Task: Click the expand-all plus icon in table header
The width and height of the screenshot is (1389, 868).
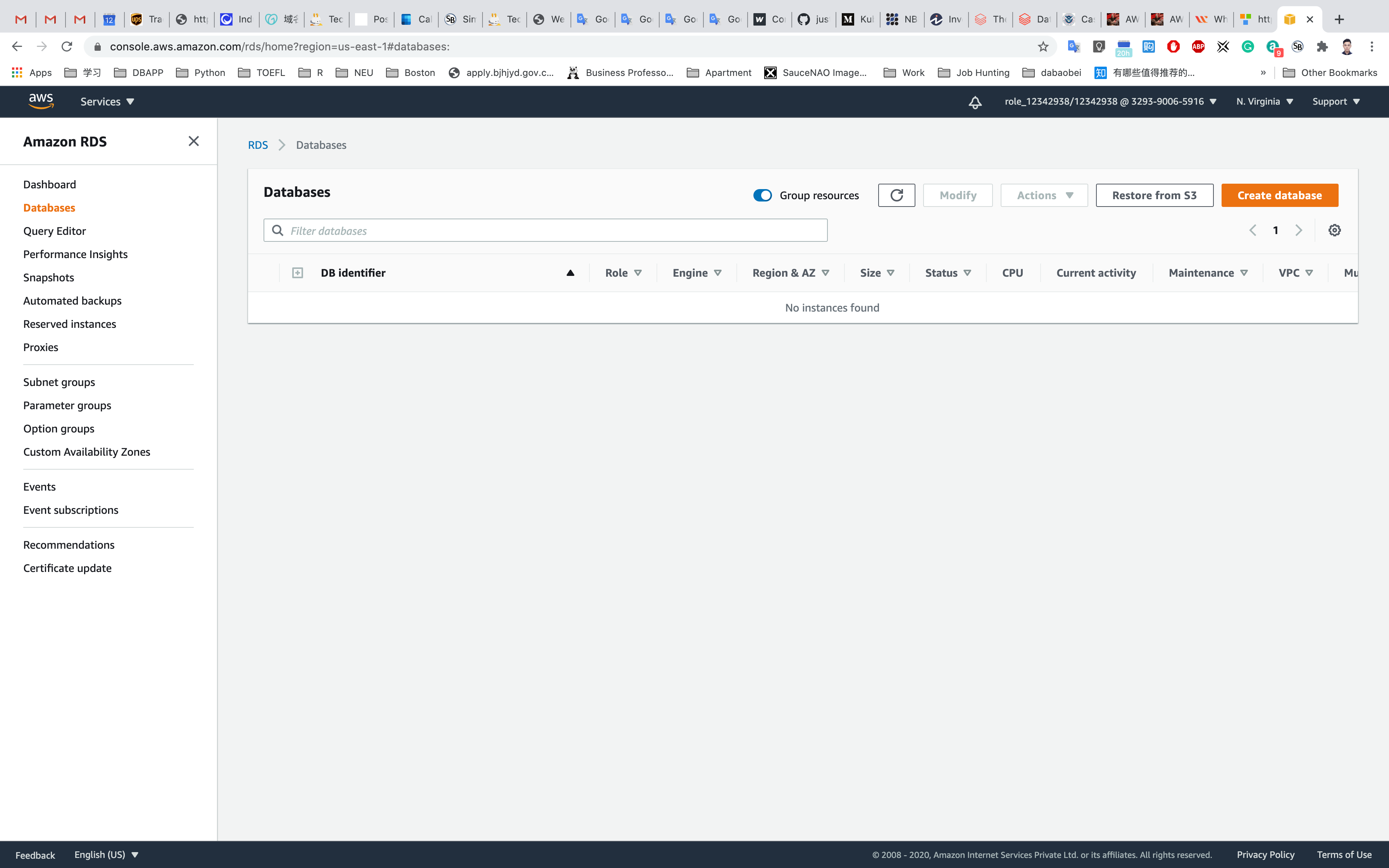Action: (297, 273)
